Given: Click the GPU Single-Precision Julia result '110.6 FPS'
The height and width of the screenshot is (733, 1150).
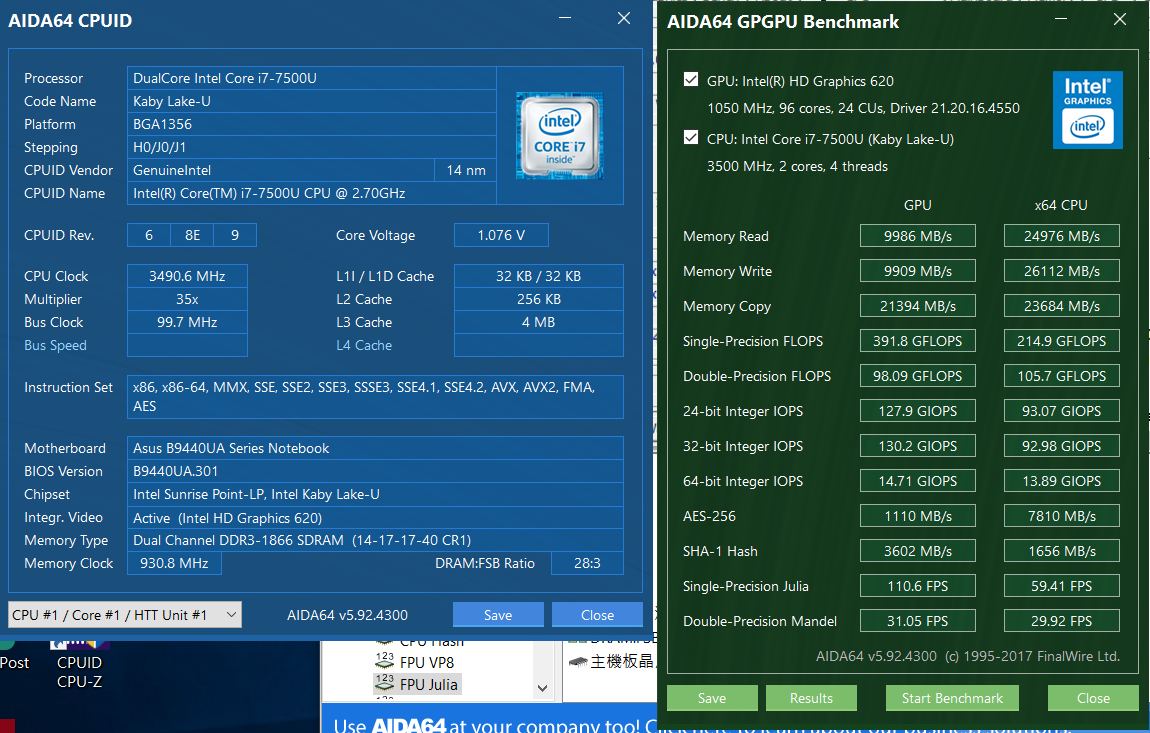Looking at the screenshot, I should (918, 586).
